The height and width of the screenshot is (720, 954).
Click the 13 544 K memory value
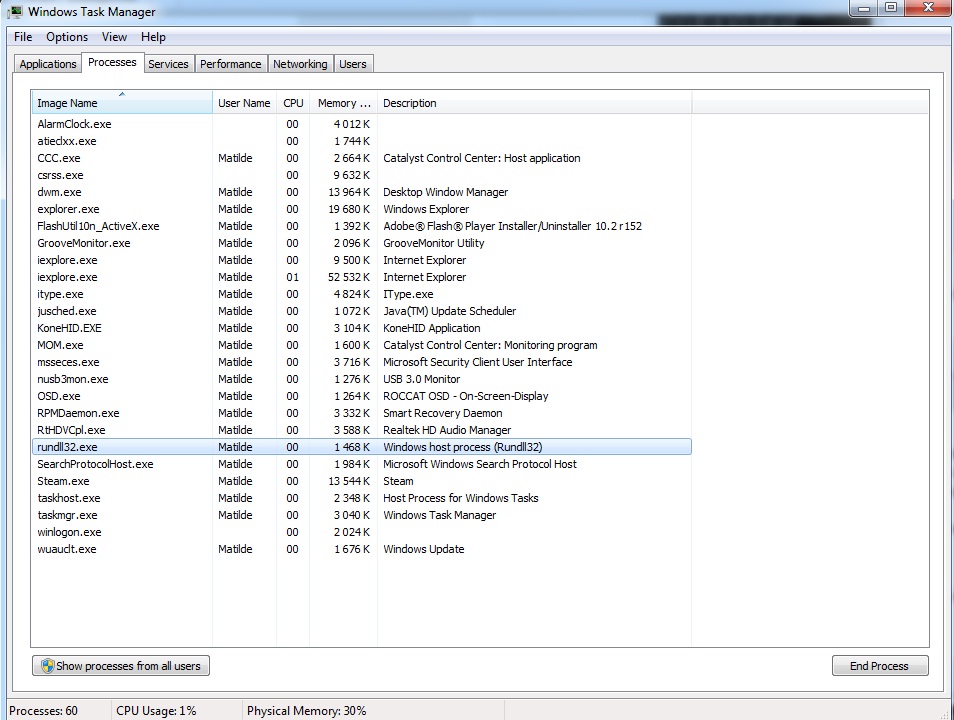click(349, 481)
